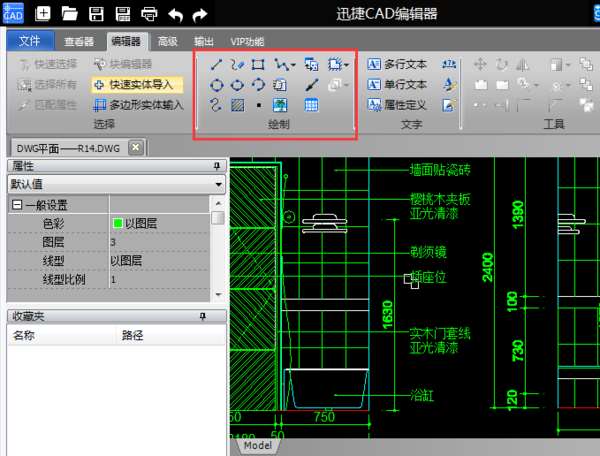Open the 文件 menu tab
The width and height of the screenshot is (600, 456).
(x=30, y=41)
